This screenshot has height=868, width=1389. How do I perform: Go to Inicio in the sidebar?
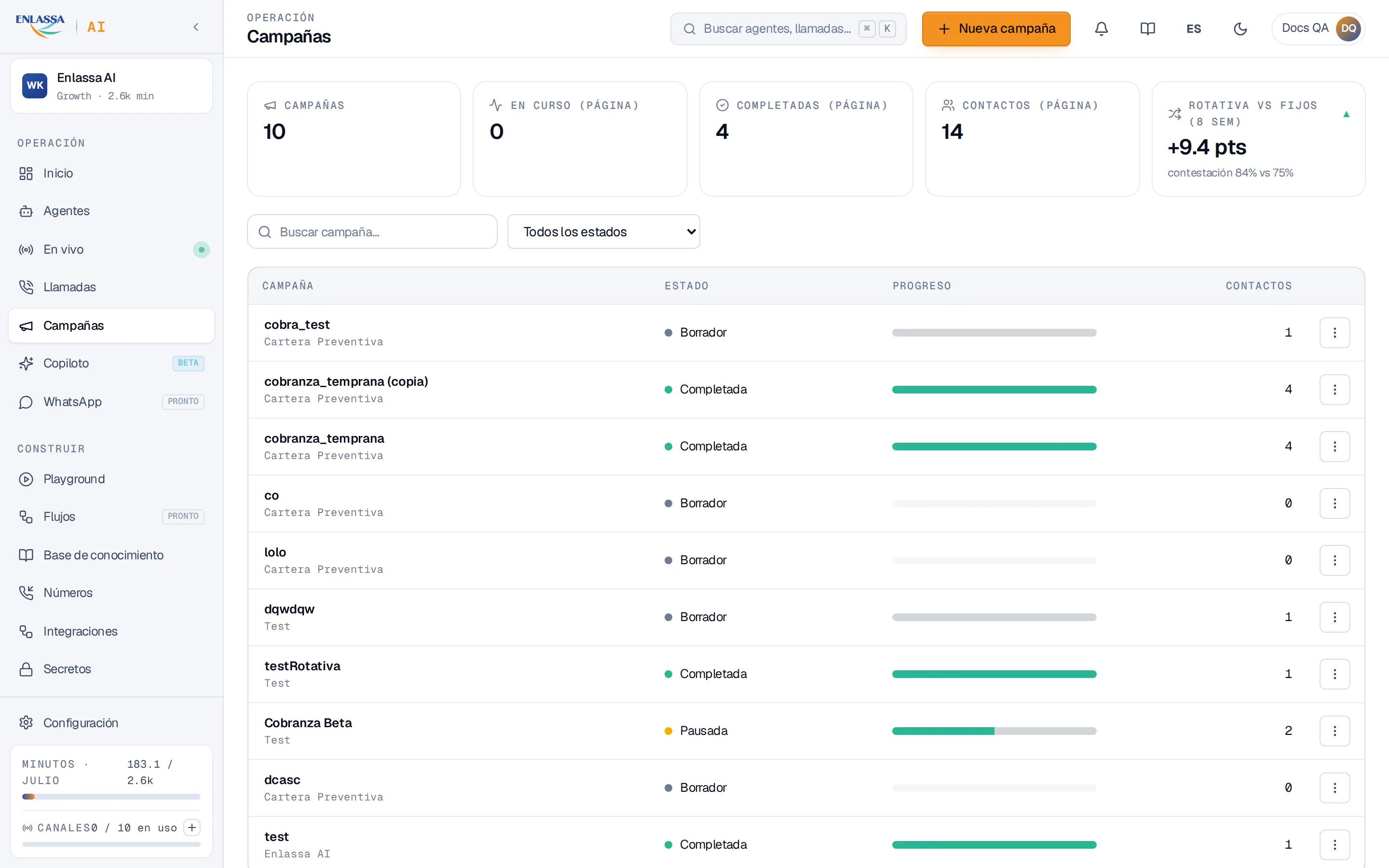tap(111, 174)
